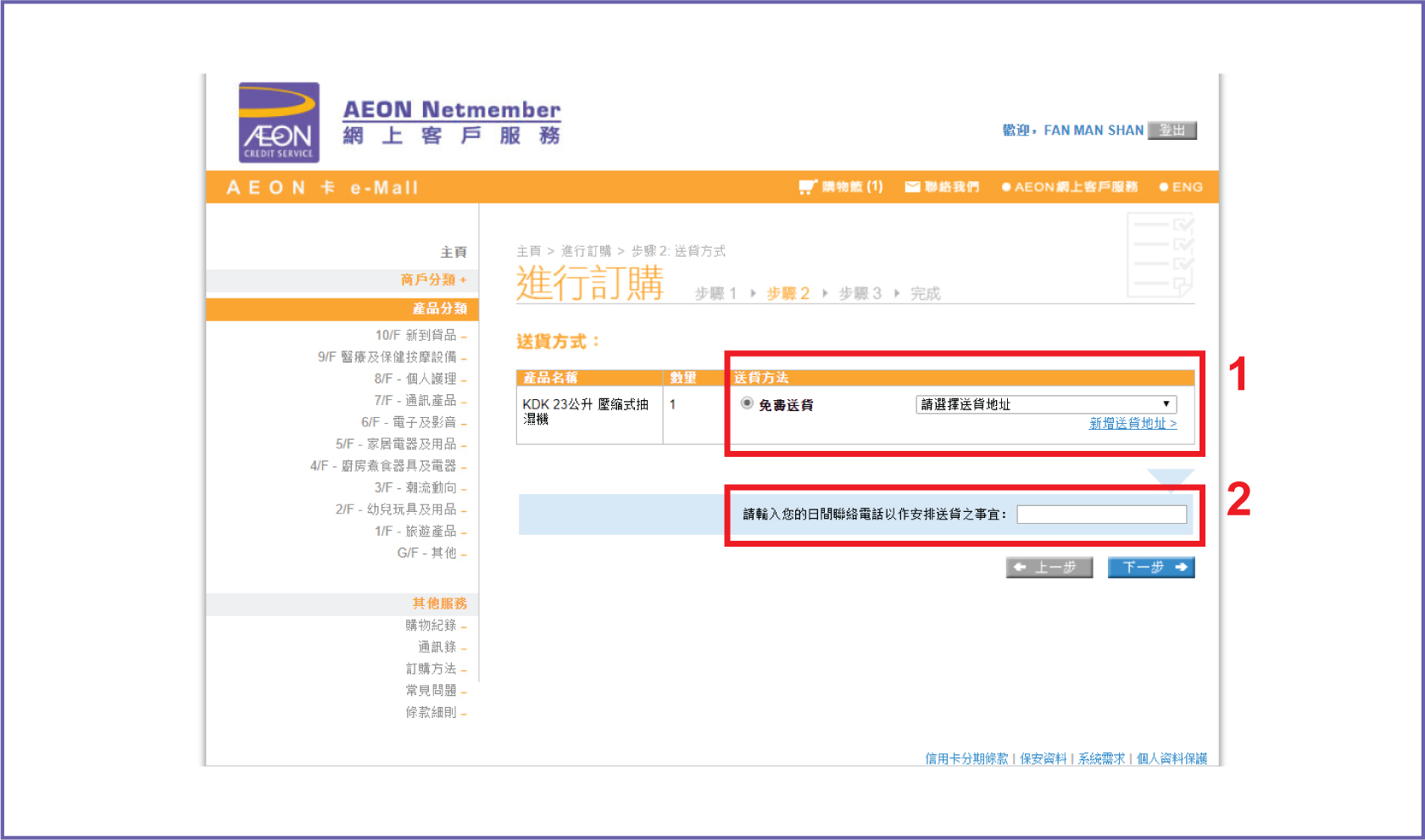
Task: Open 2/F - 幼兒玩具及用品 category
Action: (x=401, y=509)
